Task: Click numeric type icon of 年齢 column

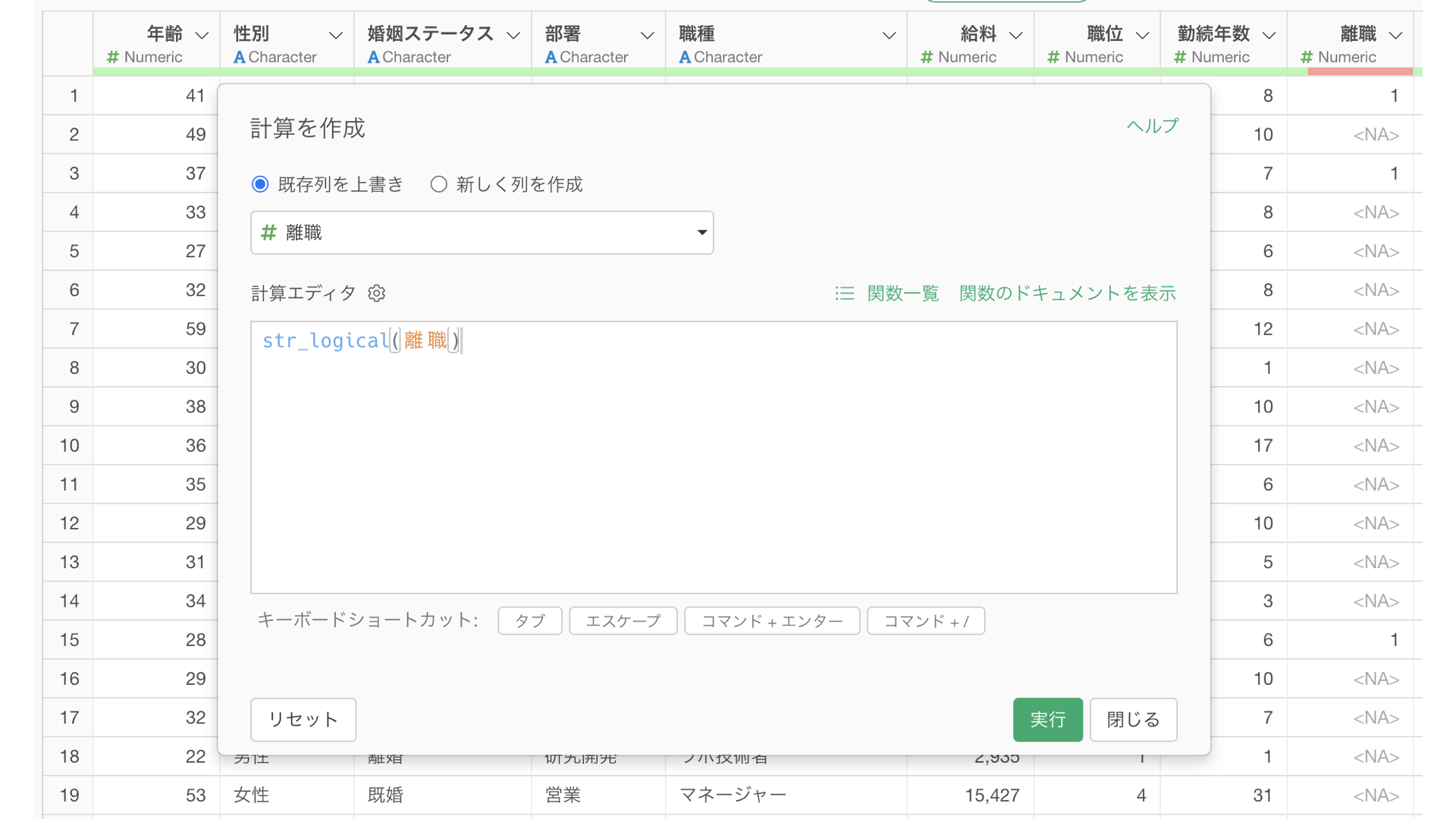Action: [113, 57]
